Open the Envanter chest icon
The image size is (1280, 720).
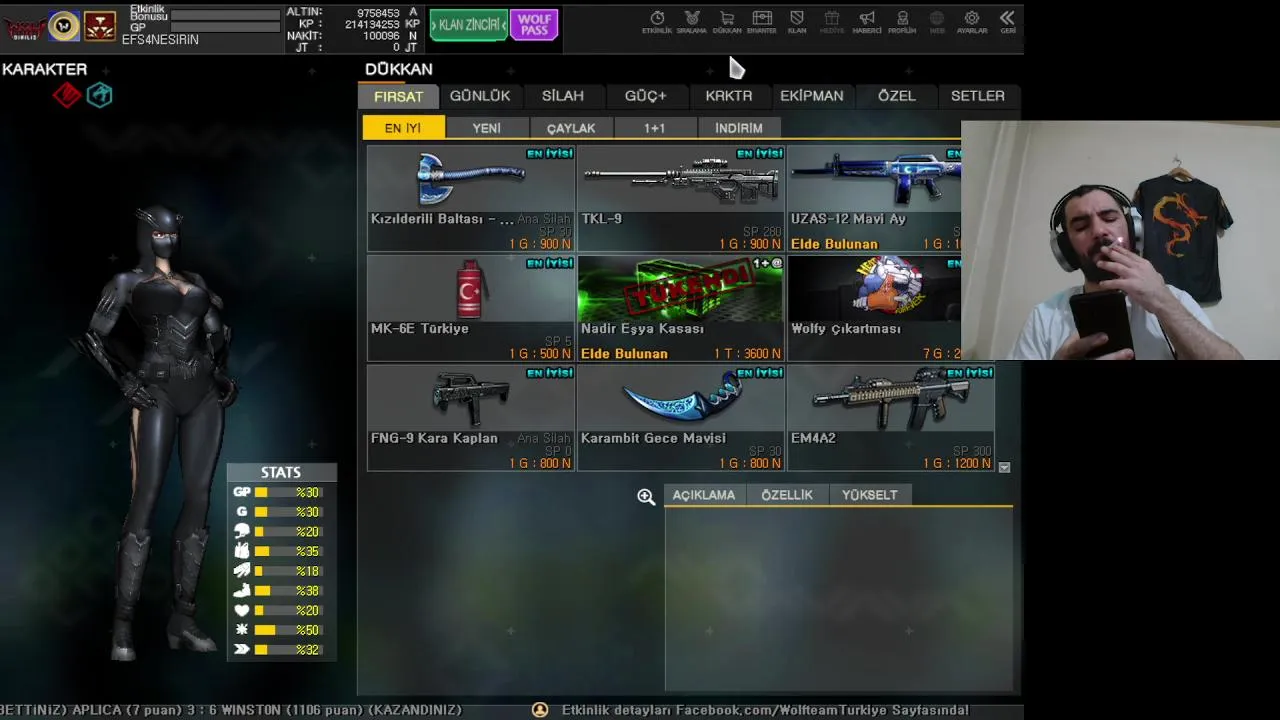pos(762,22)
